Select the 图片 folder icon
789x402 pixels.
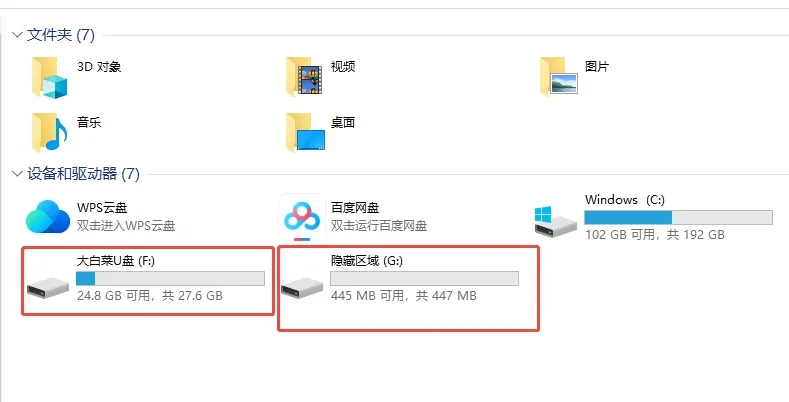[559, 76]
